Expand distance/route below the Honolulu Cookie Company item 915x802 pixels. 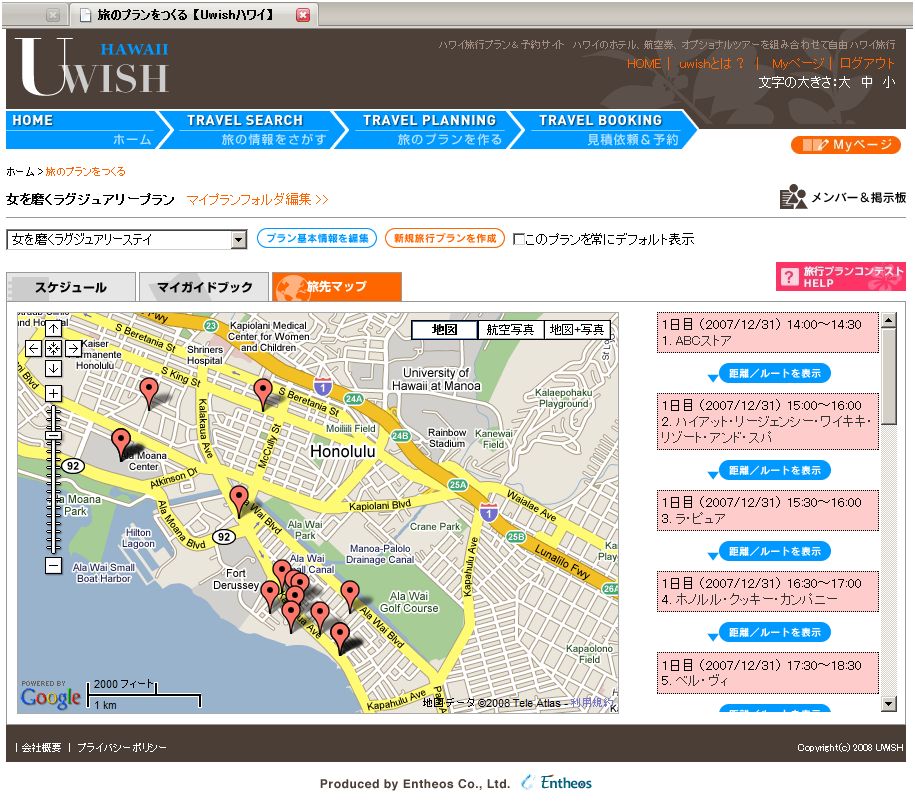tap(774, 633)
